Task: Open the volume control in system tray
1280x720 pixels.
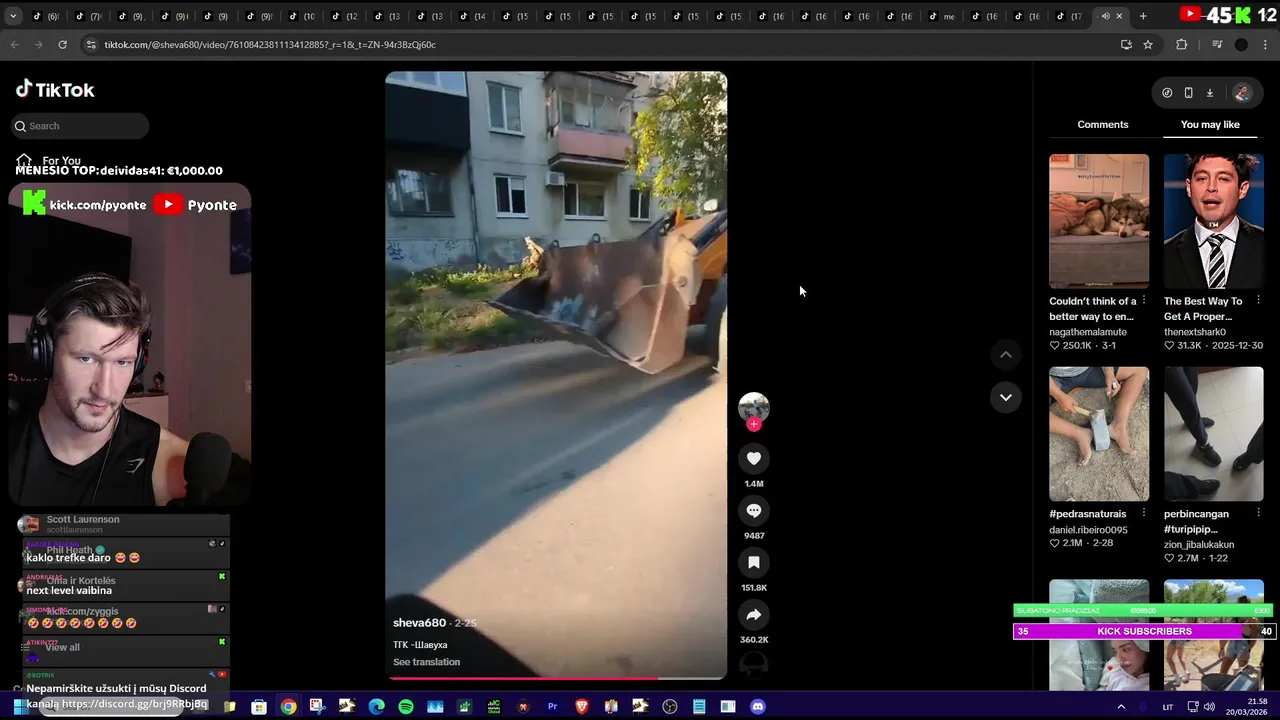Action: tap(1209, 707)
